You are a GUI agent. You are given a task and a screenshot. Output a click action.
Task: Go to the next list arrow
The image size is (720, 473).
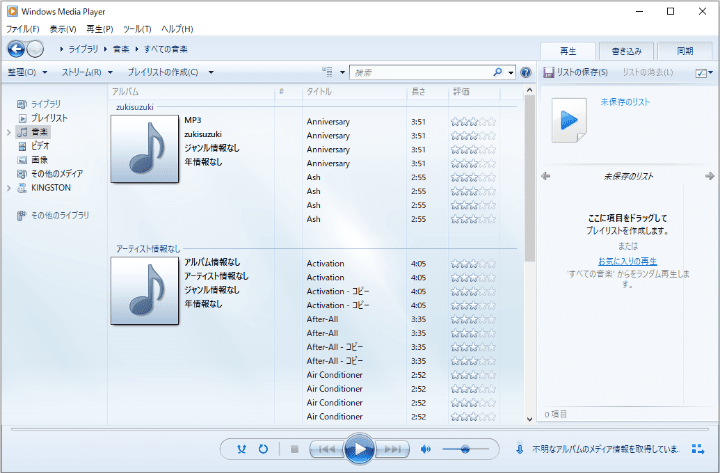coord(709,176)
